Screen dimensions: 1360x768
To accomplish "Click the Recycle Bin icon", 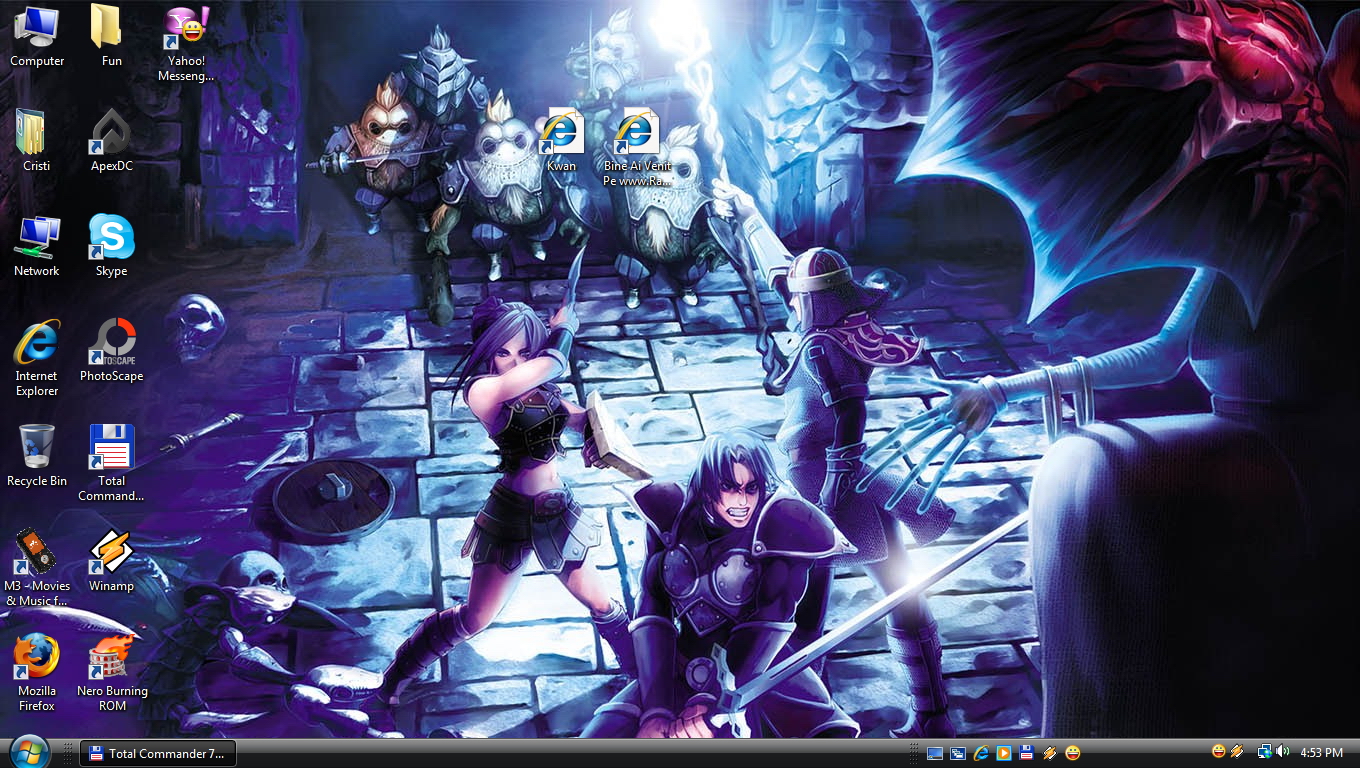I will point(37,448).
